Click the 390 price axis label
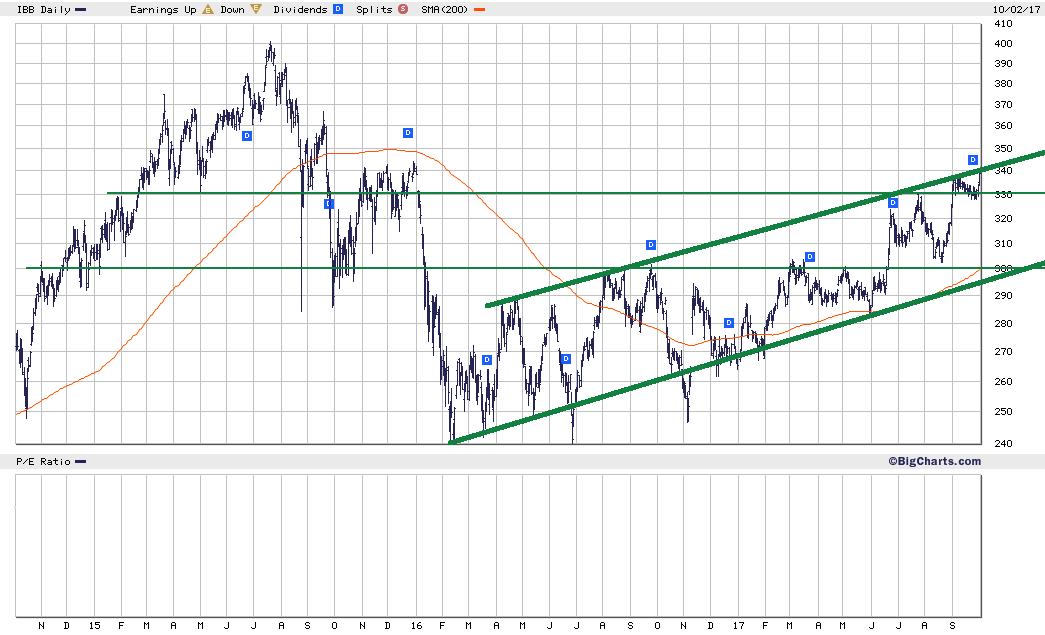This screenshot has width=1045, height=635. (x=1003, y=63)
